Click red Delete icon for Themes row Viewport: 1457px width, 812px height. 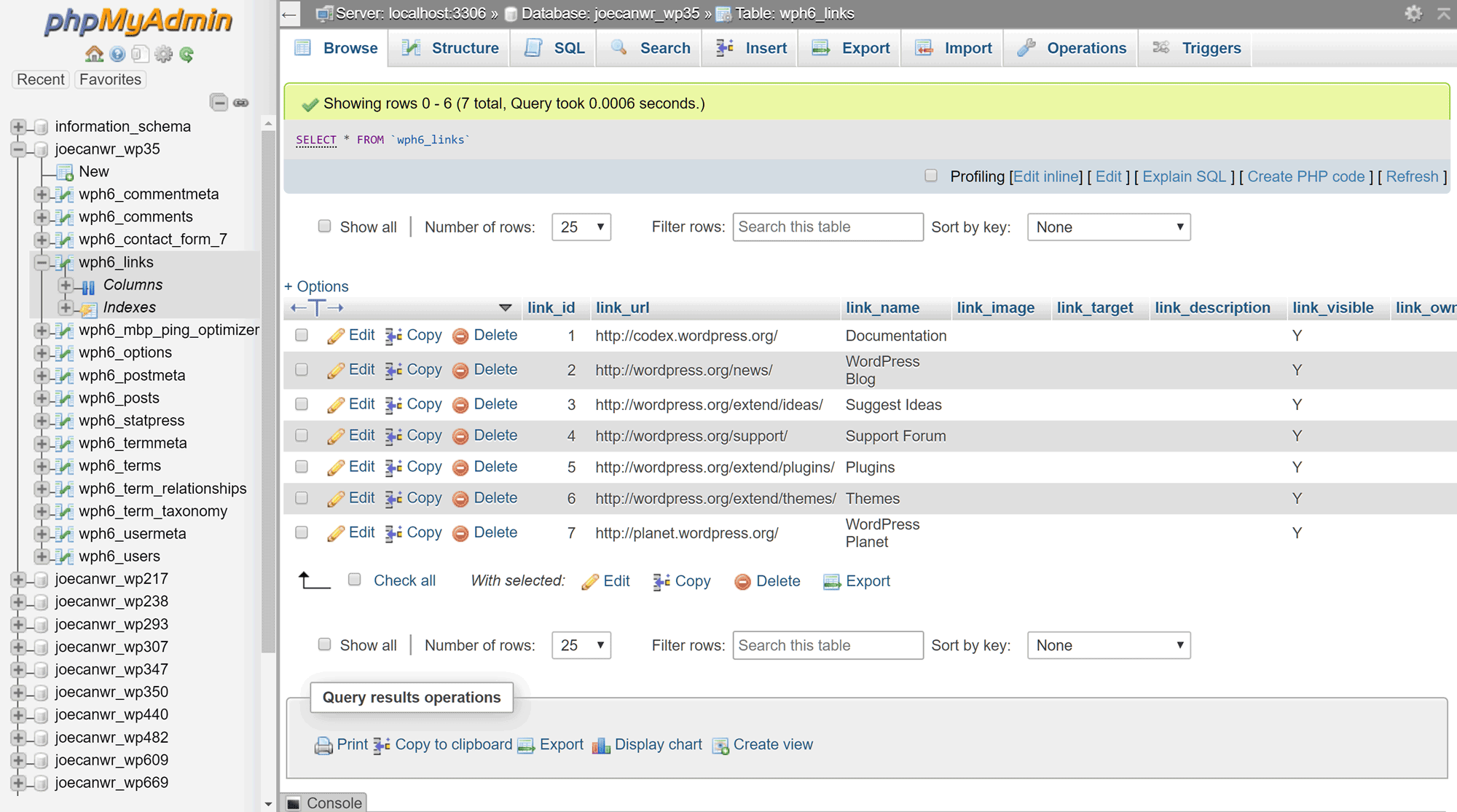point(460,498)
